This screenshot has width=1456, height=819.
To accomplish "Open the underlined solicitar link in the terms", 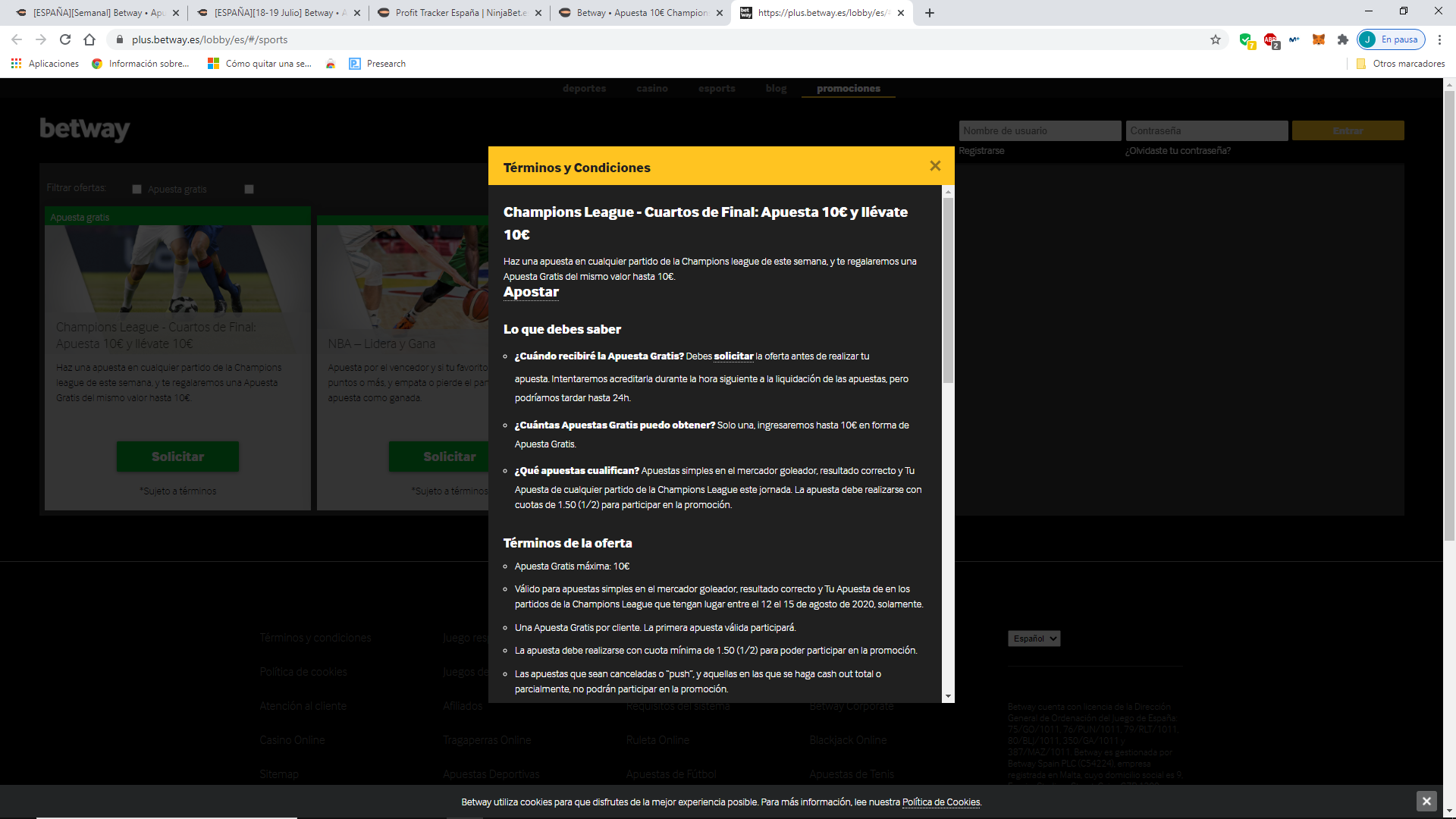I will [x=733, y=356].
